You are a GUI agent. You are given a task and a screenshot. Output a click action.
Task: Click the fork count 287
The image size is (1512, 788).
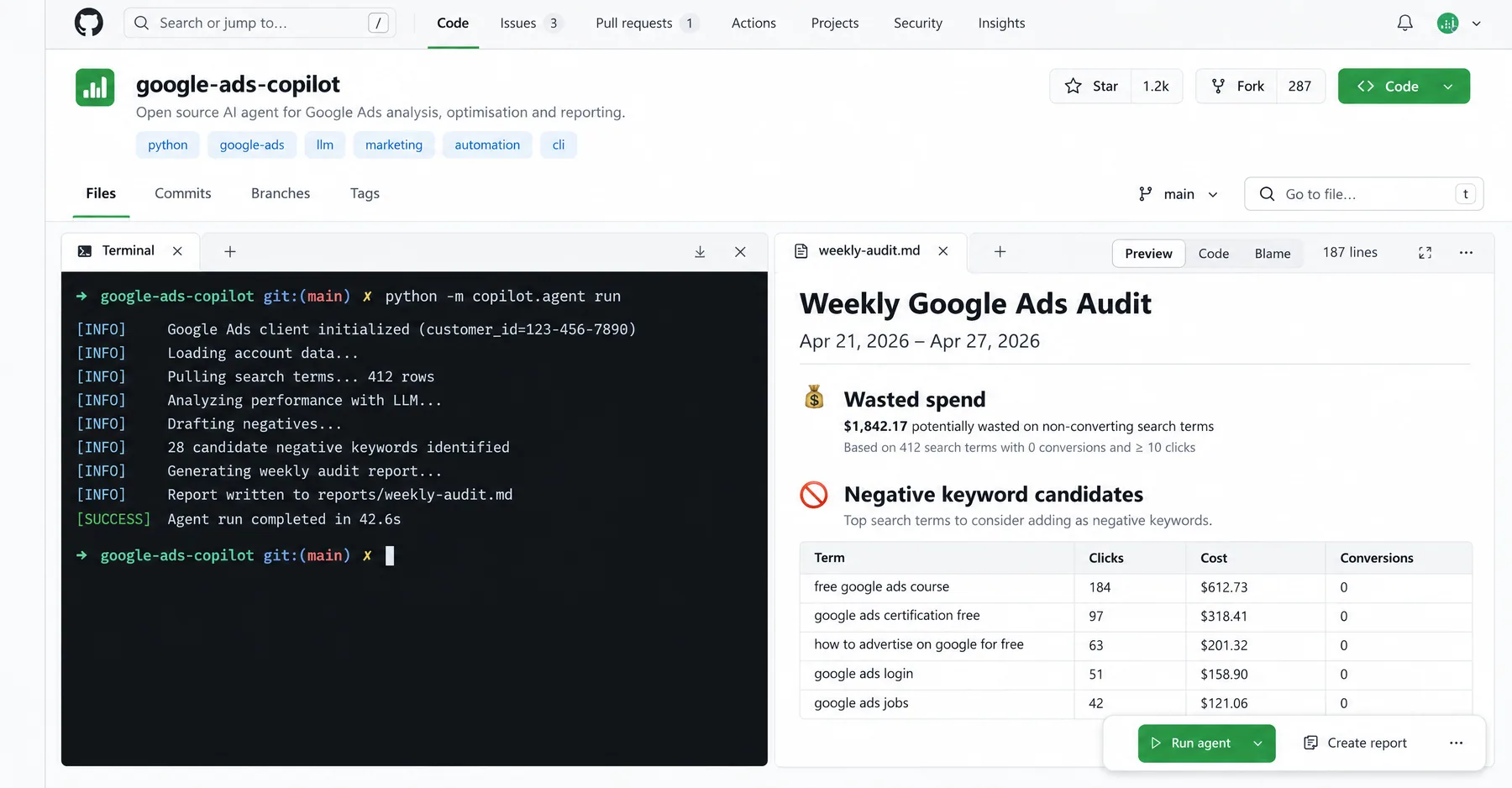pyautogui.click(x=1299, y=86)
